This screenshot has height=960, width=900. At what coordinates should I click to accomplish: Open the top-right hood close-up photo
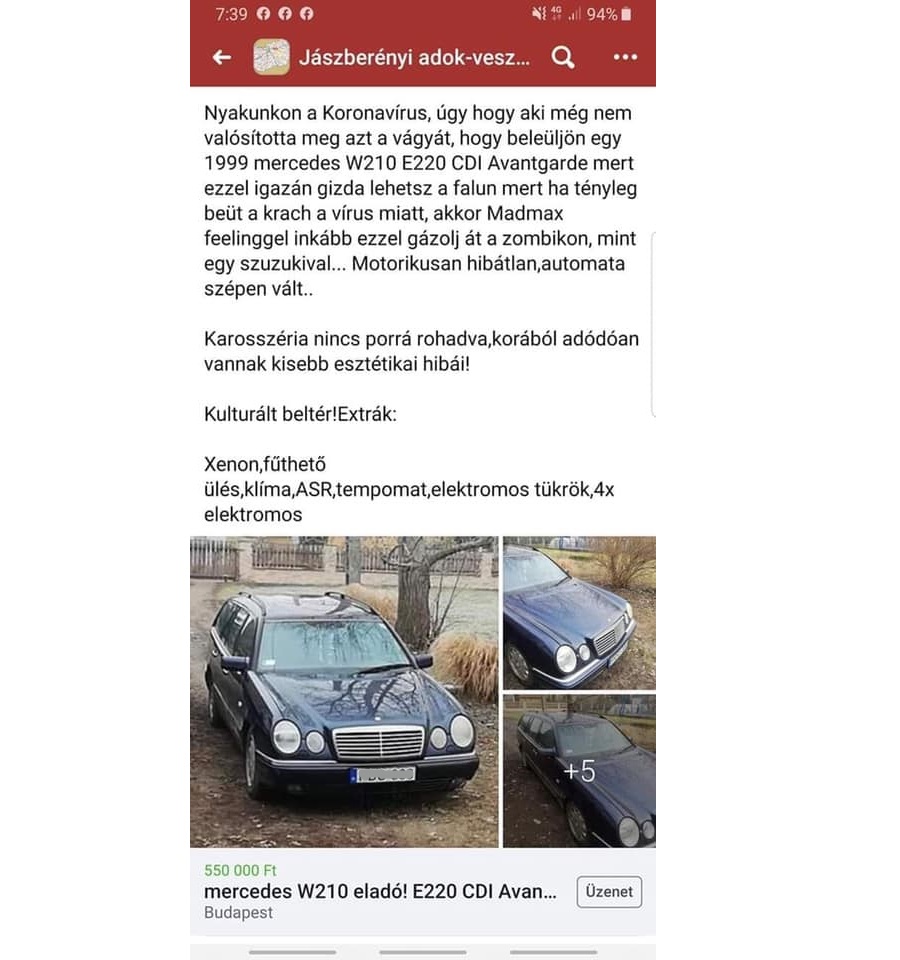[x=579, y=613]
